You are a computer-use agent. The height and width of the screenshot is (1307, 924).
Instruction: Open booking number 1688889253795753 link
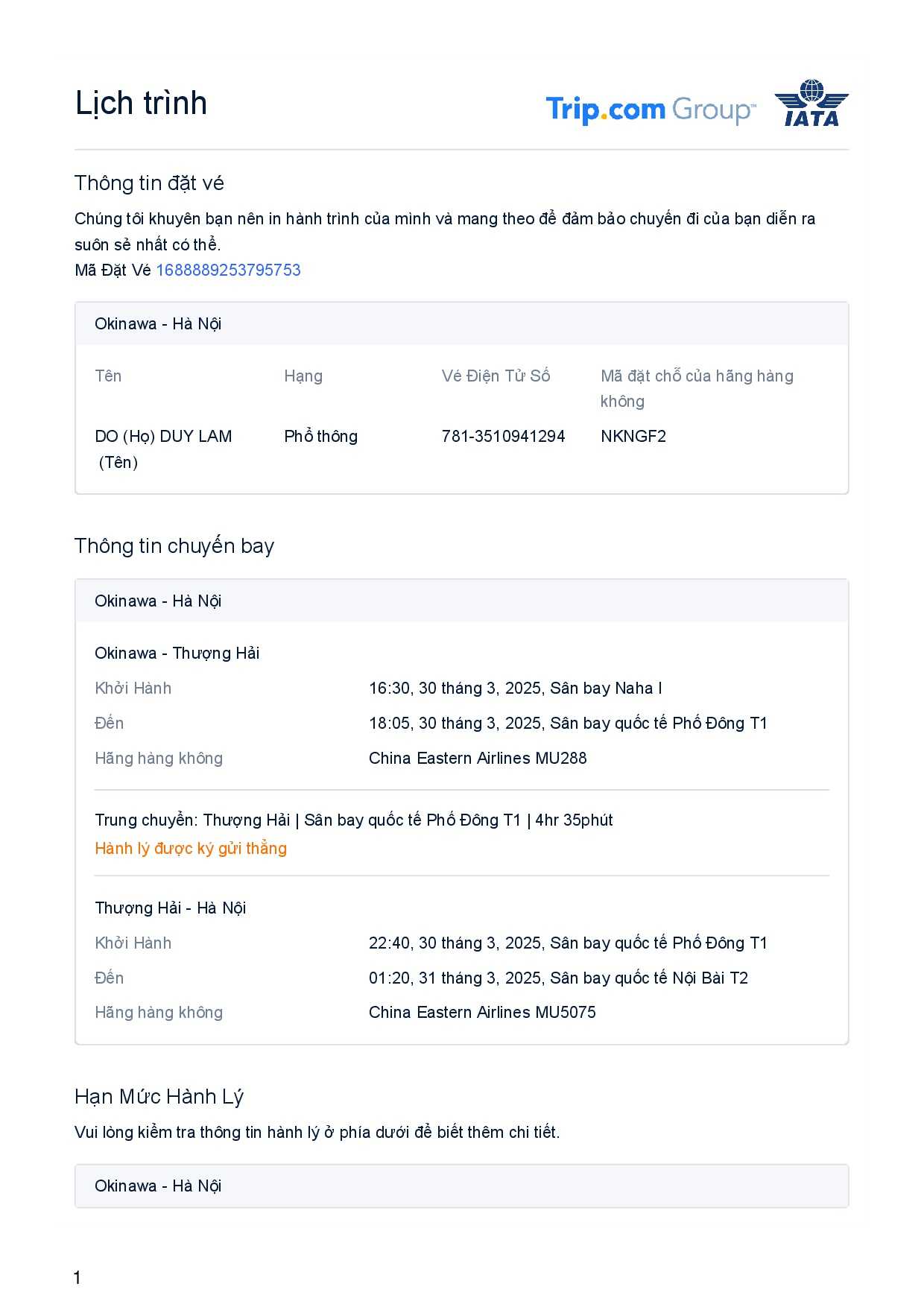coord(228,270)
